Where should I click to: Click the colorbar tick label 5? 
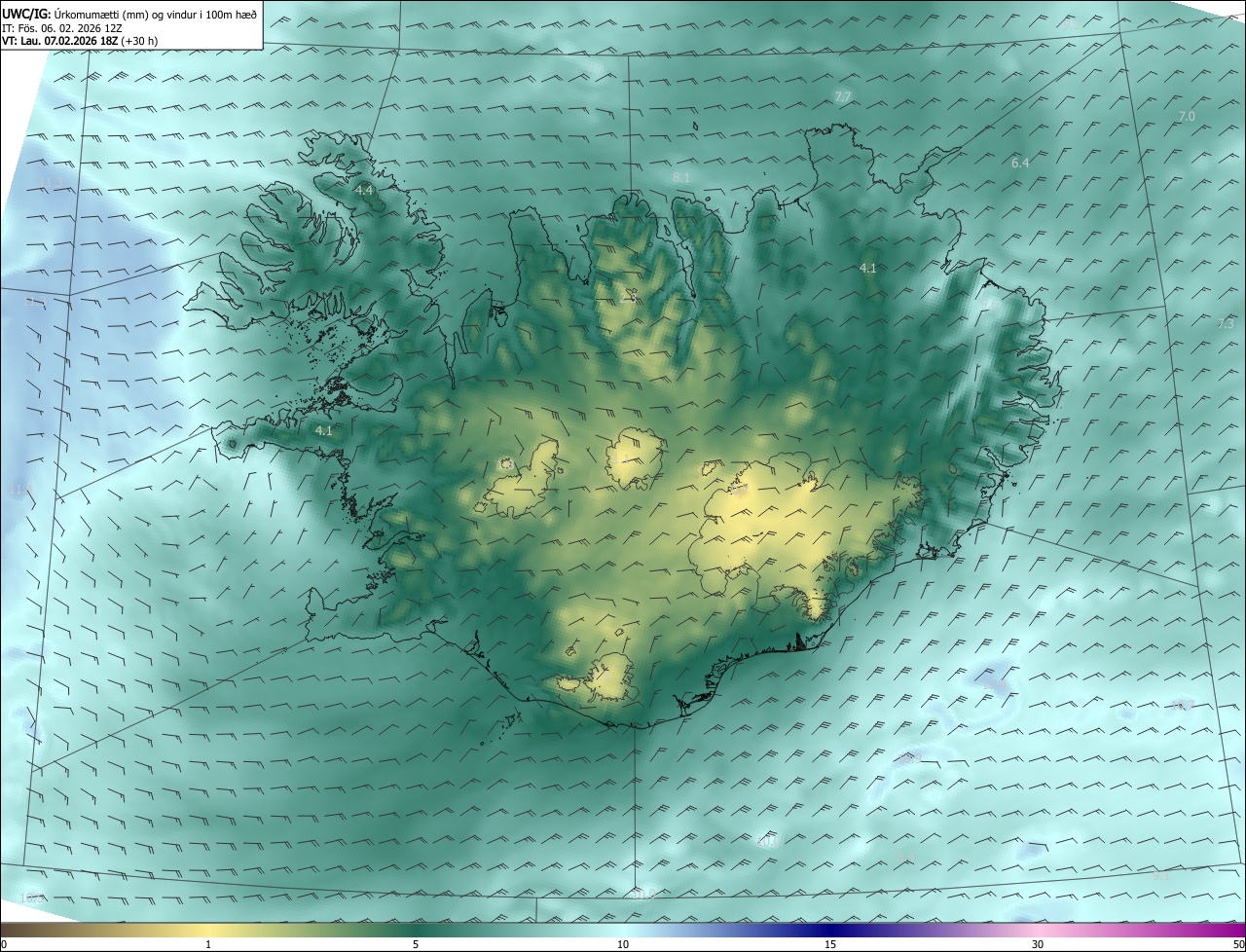pyautogui.click(x=416, y=945)
